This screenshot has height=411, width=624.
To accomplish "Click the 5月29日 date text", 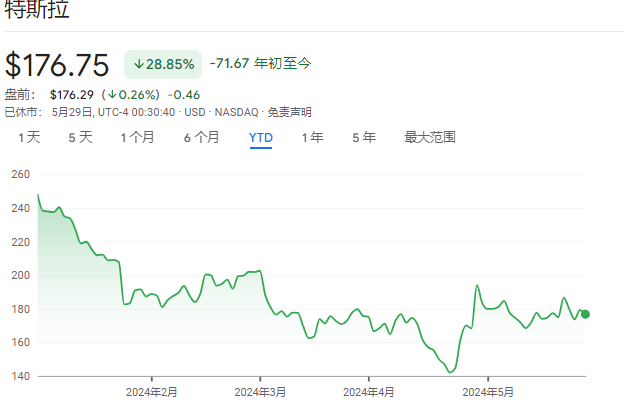I will pos(72,112).
